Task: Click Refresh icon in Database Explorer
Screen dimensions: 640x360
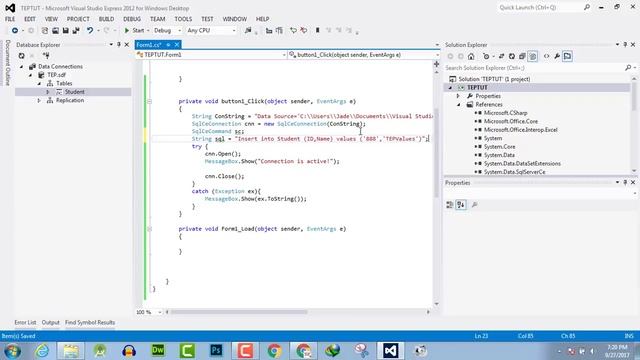Action: pyautogui.click(x=22, y=56)
